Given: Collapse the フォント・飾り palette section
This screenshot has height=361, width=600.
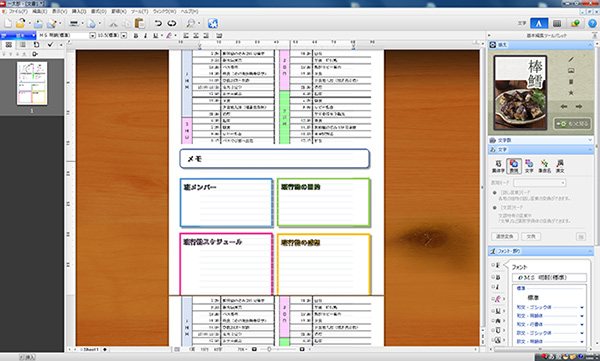Looking at the screenshot, I should point(590,251).
